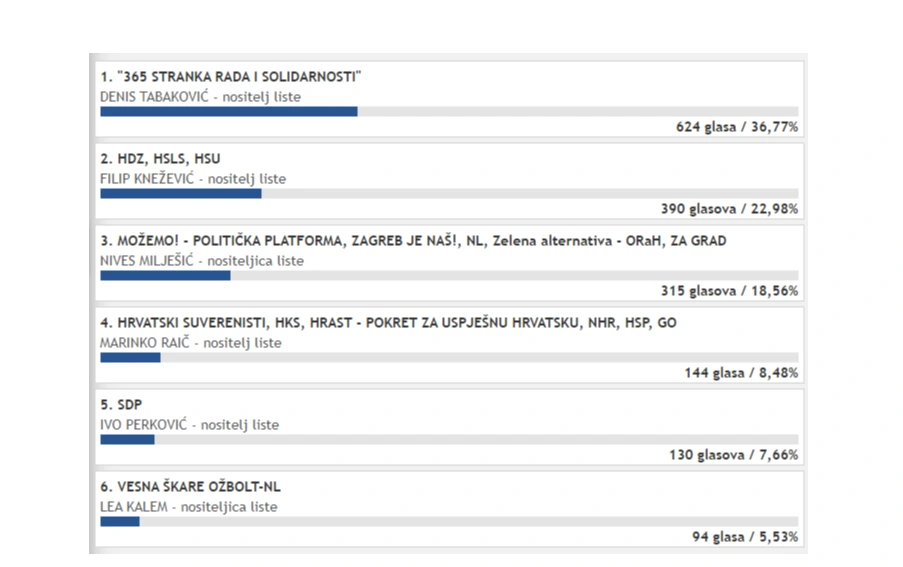Click the 390 glasova / 22,98% result
Viewport: 903px width, 567px height.
click(730, 209)
